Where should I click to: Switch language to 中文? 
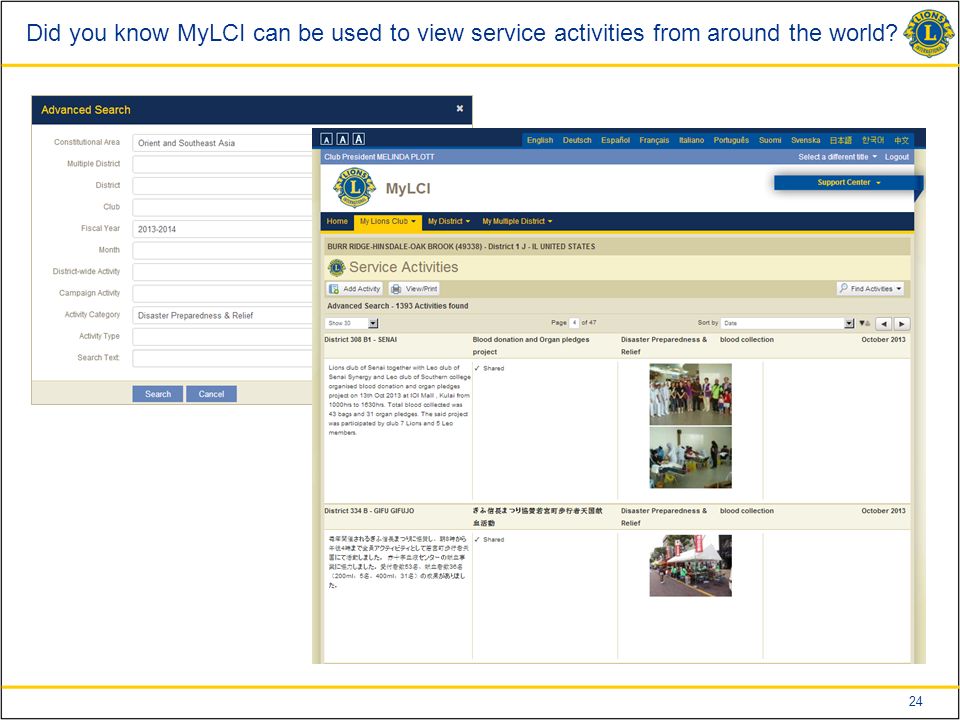point(901,140)
